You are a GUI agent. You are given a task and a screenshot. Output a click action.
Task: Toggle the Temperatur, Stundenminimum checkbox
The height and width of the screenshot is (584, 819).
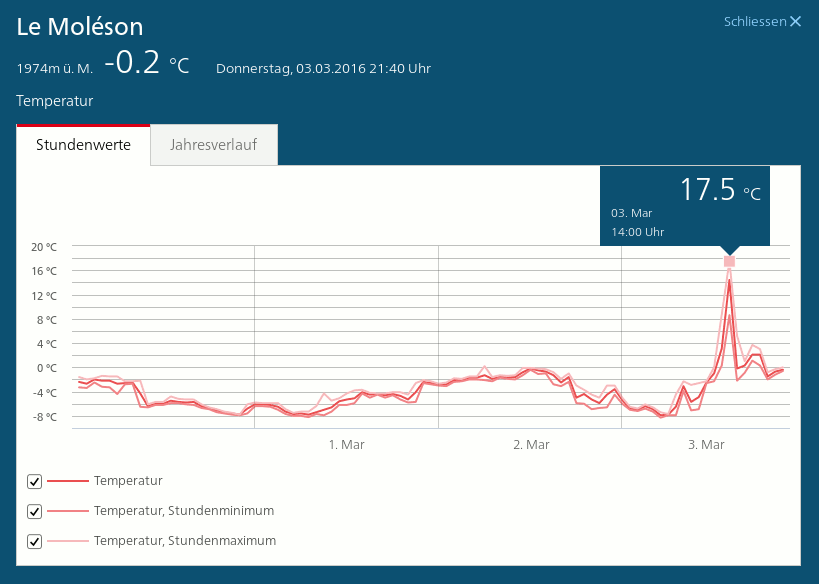pos(35,512)
